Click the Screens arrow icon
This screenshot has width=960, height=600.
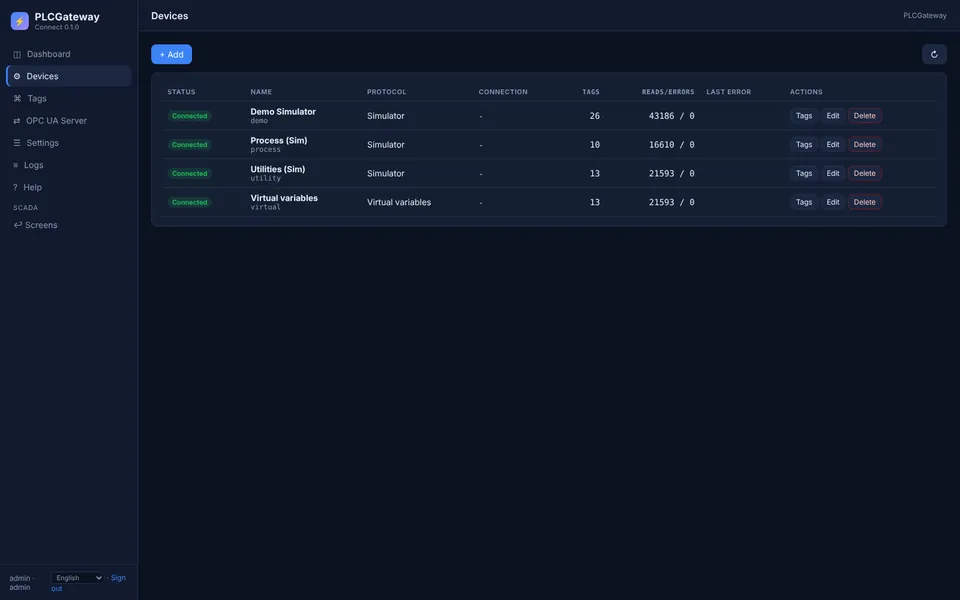[x=18, y=225]
